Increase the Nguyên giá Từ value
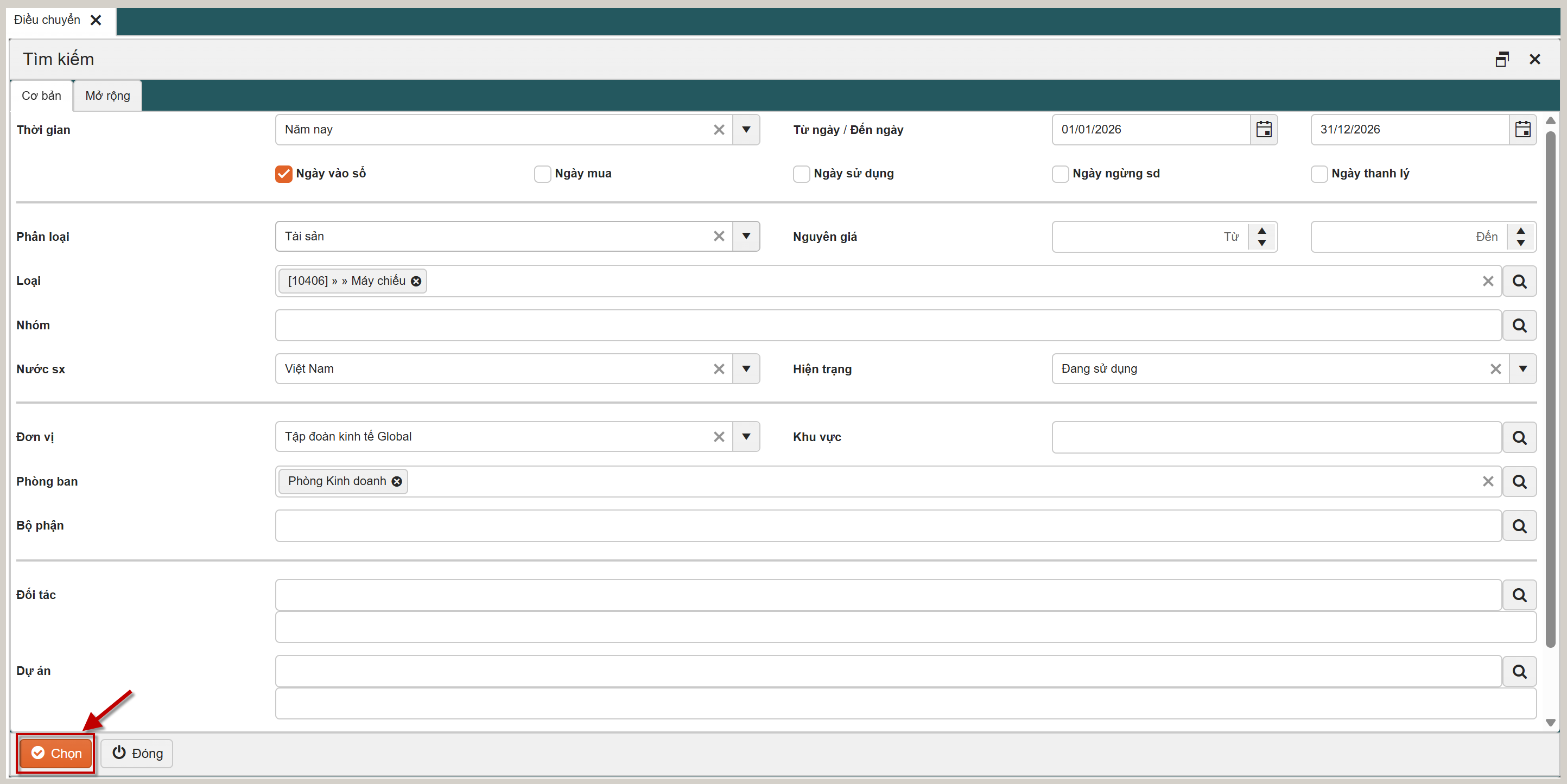 coord(1263,231)
